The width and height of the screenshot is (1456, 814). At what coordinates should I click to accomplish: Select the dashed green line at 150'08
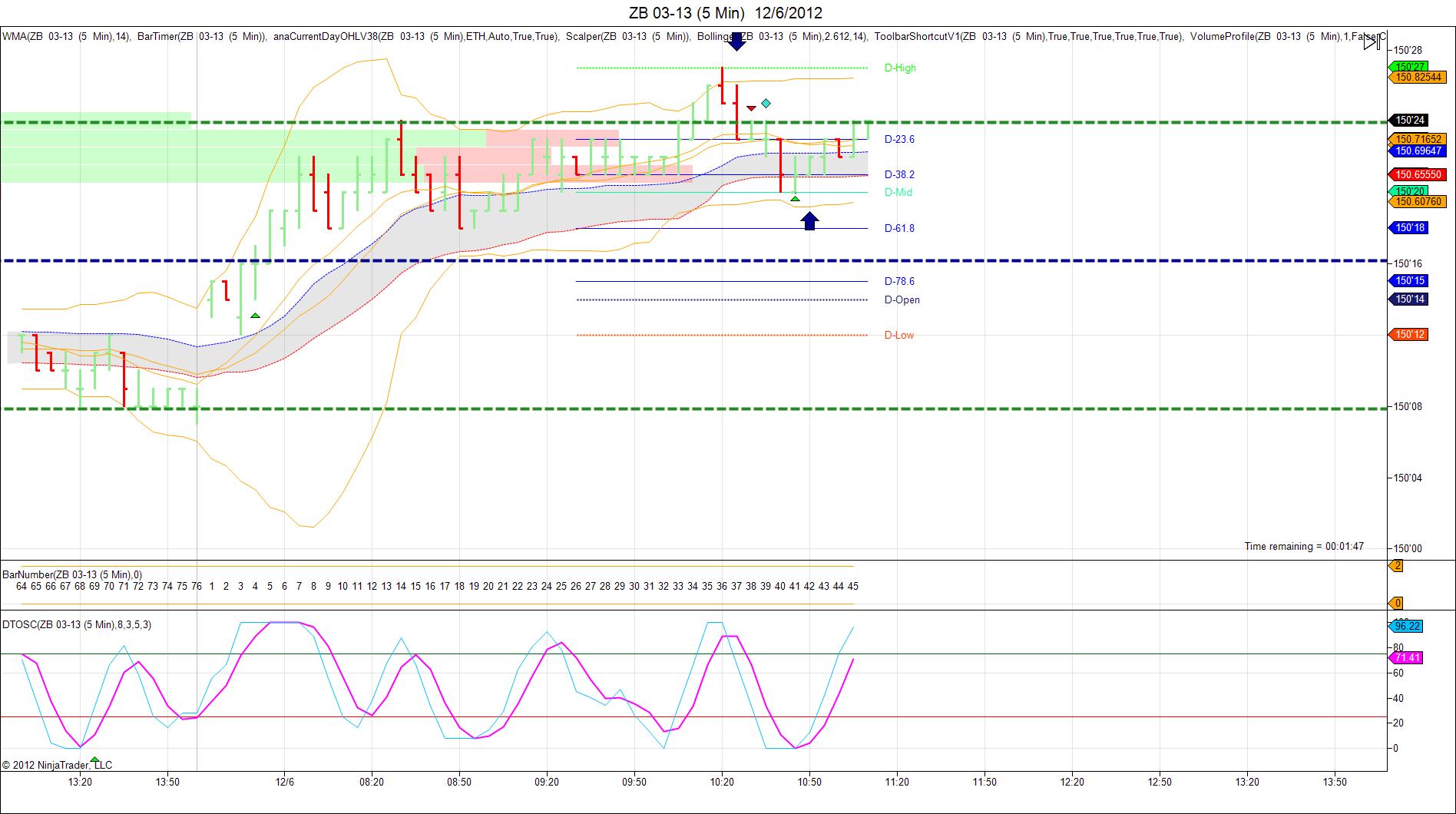(693, 409)
